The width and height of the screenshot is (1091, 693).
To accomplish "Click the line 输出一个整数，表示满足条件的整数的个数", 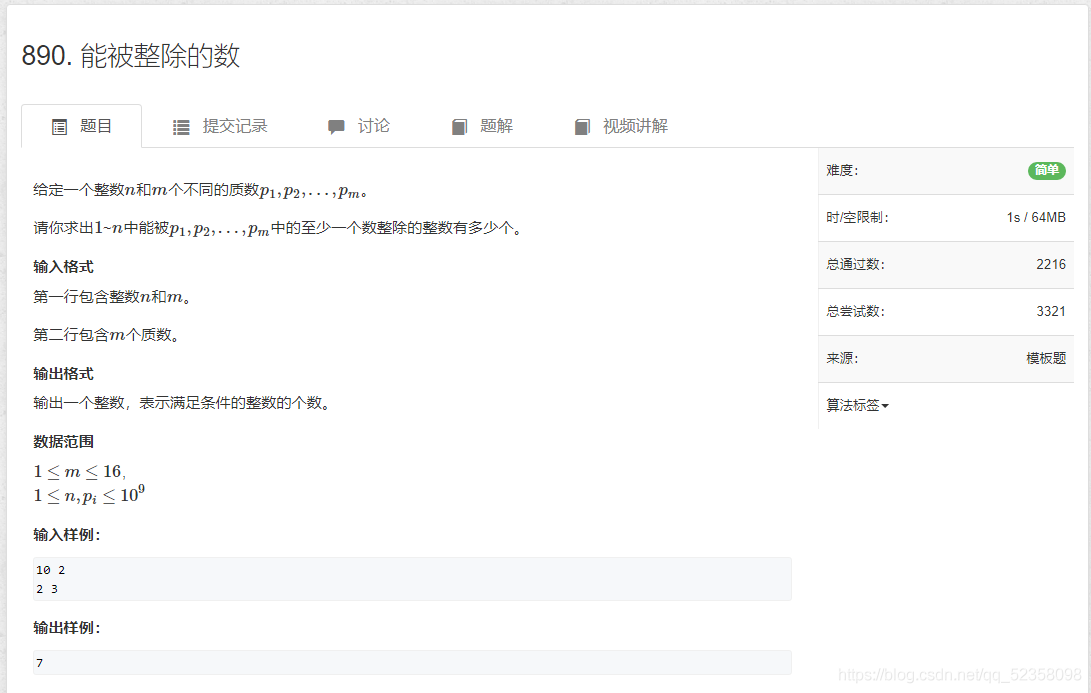I will (x=182, y=403).
